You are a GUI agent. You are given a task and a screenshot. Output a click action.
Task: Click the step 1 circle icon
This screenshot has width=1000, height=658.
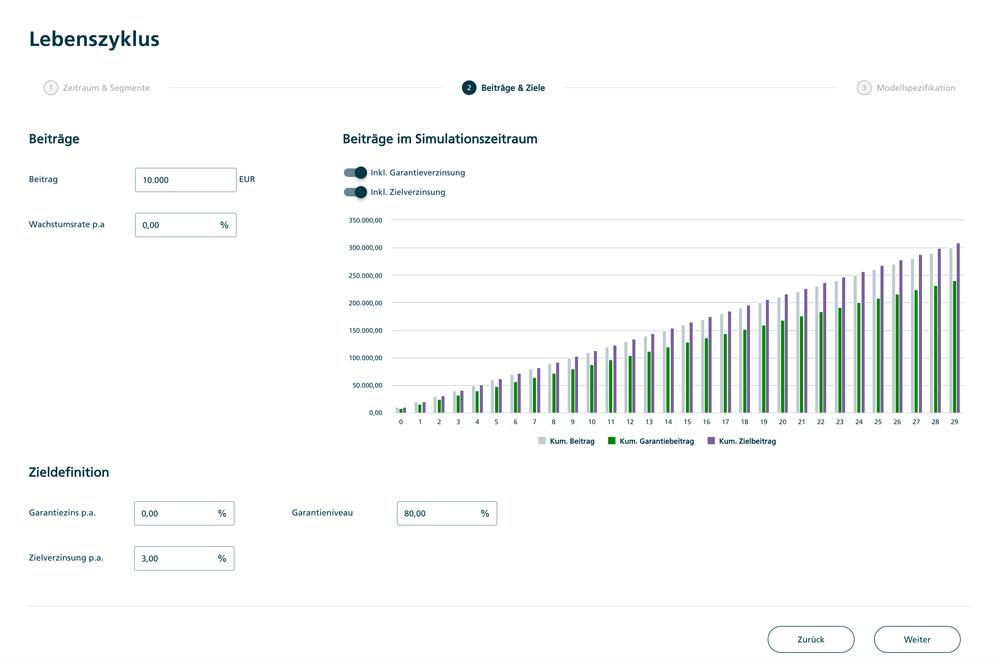click(50, 88)
